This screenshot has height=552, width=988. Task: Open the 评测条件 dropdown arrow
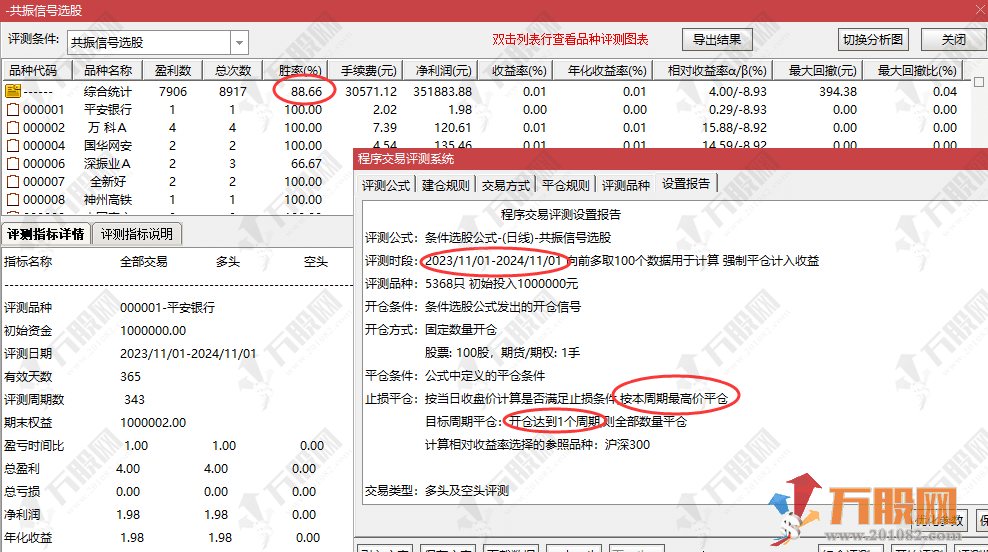239,43
